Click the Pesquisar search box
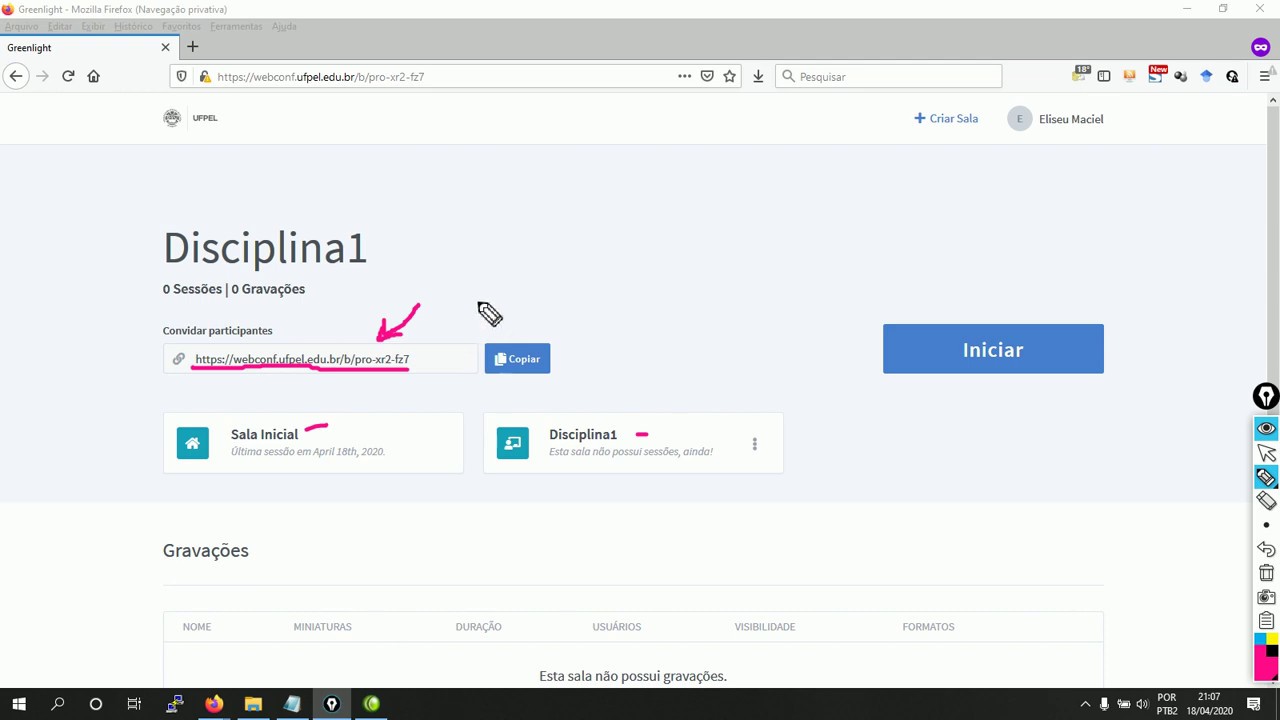Image resolution: width=1280 pixels, height=720 pixels. click(888, 76)
